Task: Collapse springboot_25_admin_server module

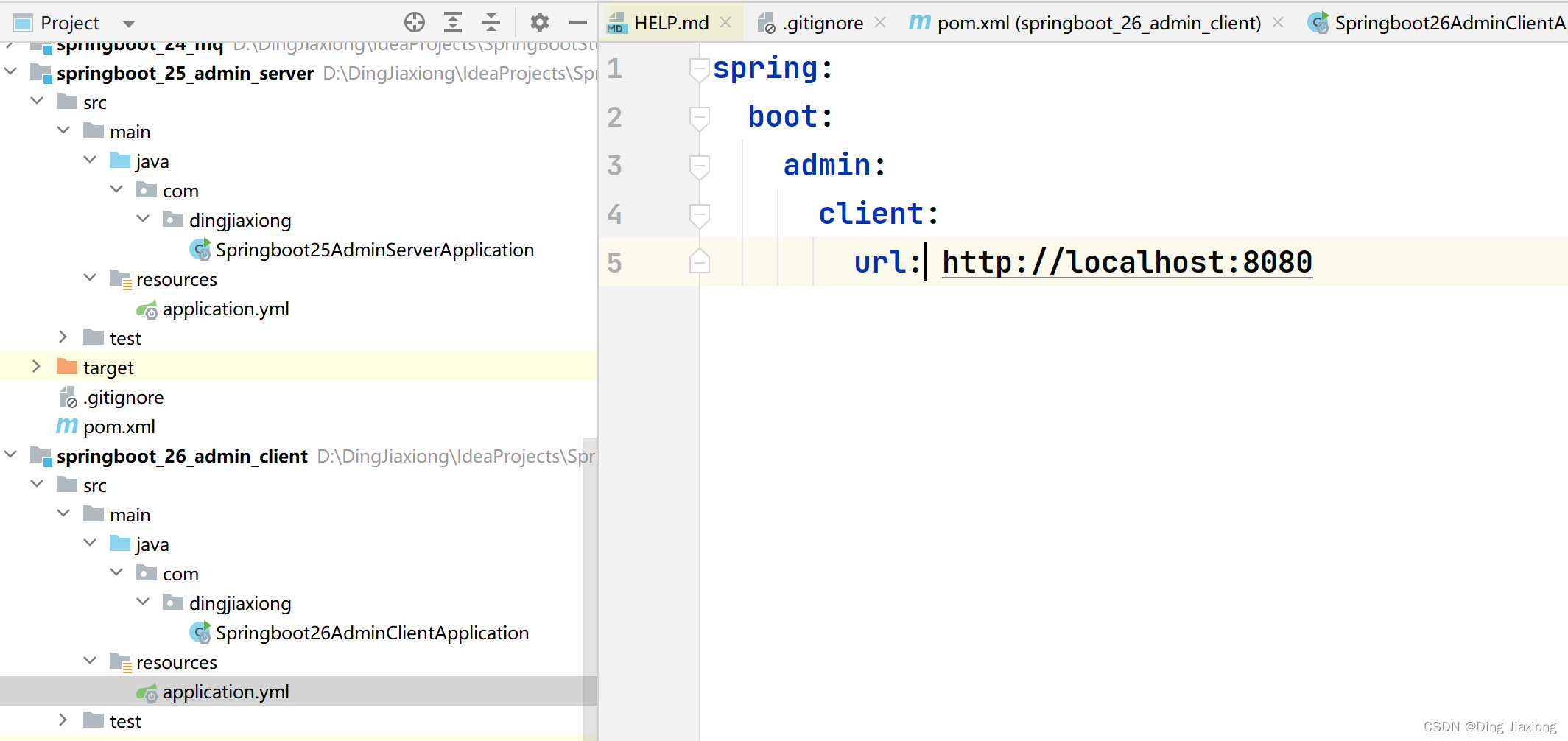Action: (11, 71)
